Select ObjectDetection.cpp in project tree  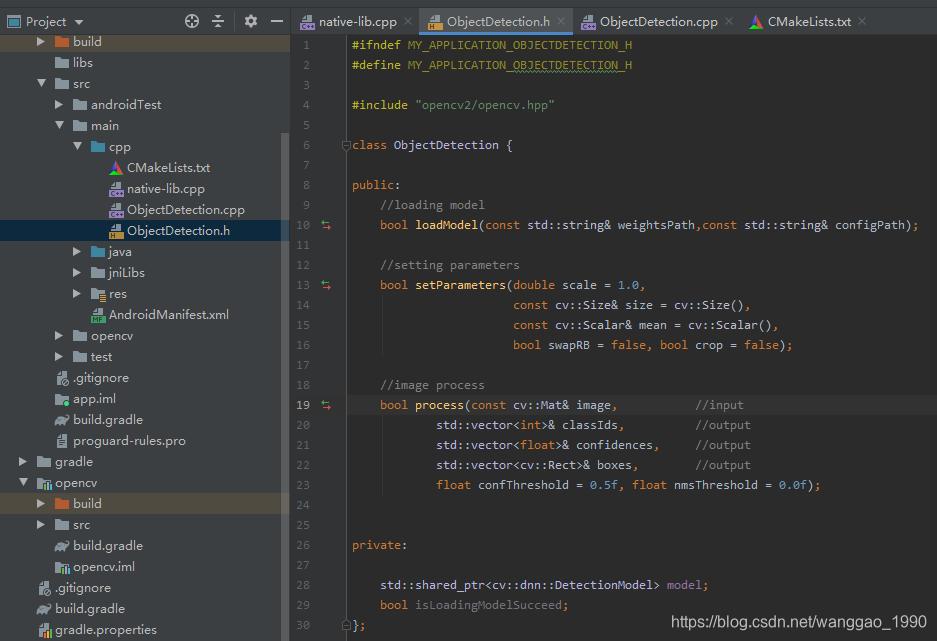coord(186,210)
